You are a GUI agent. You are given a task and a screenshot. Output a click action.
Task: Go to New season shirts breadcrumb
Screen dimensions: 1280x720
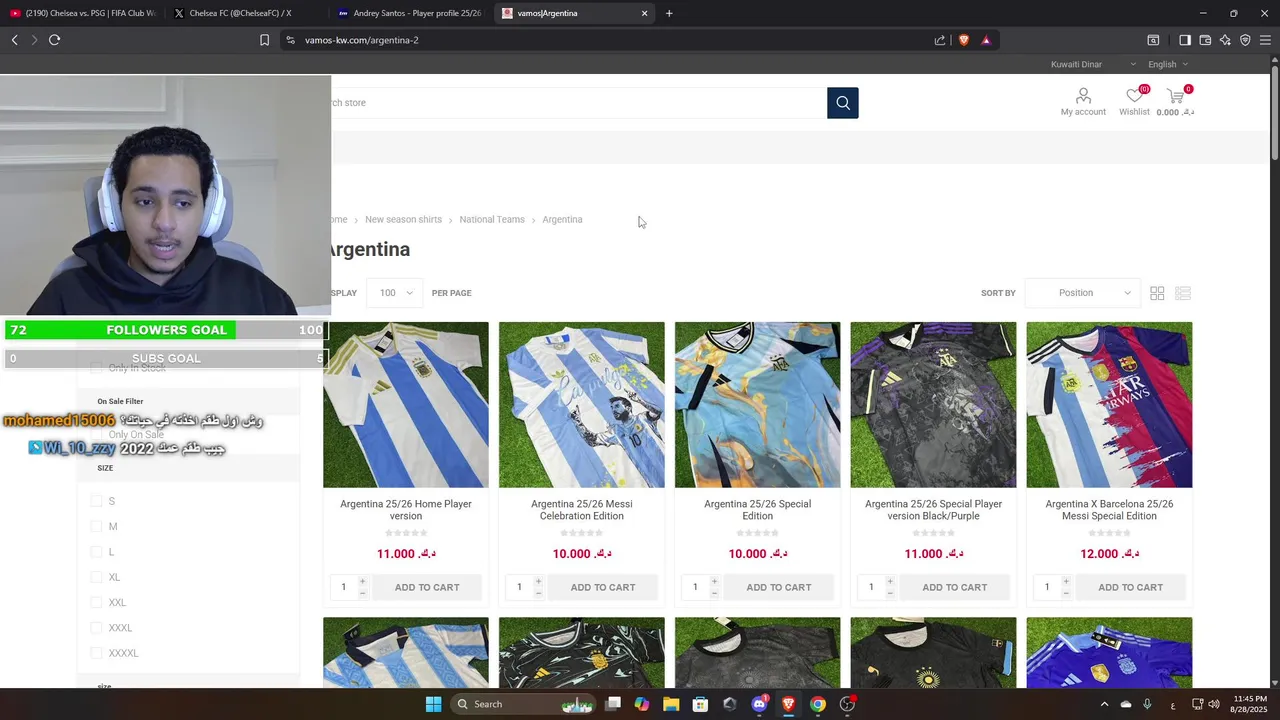[x=403, y=219]
